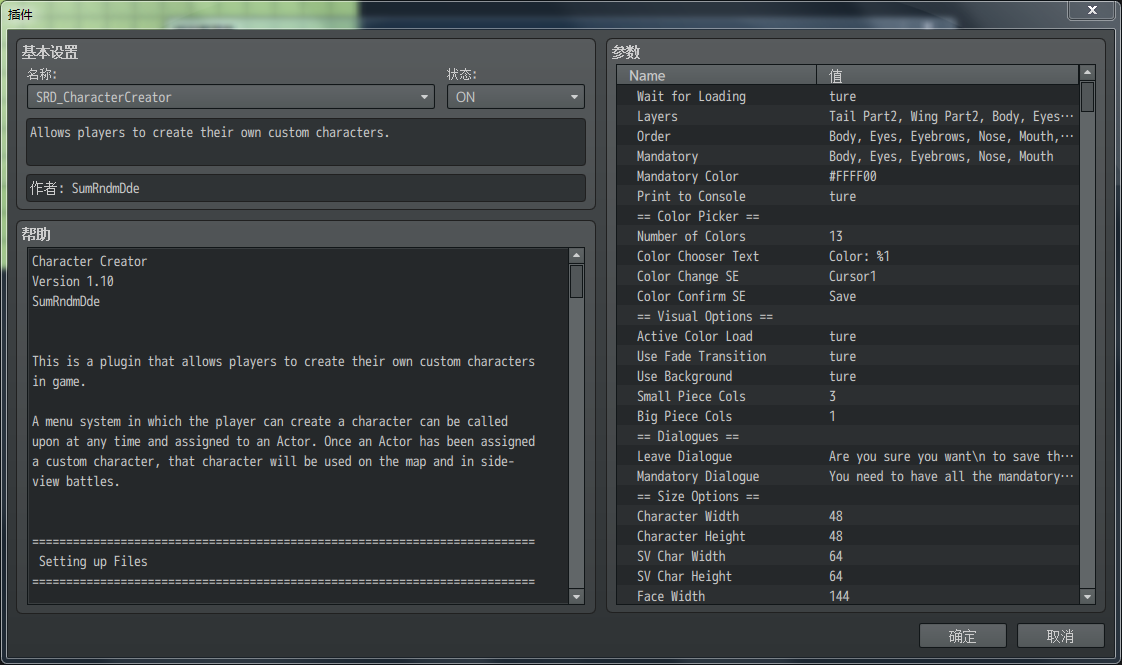Open the status ON dropdown
The width and height of the screenshot is (1122, 665).
point(515,97)
